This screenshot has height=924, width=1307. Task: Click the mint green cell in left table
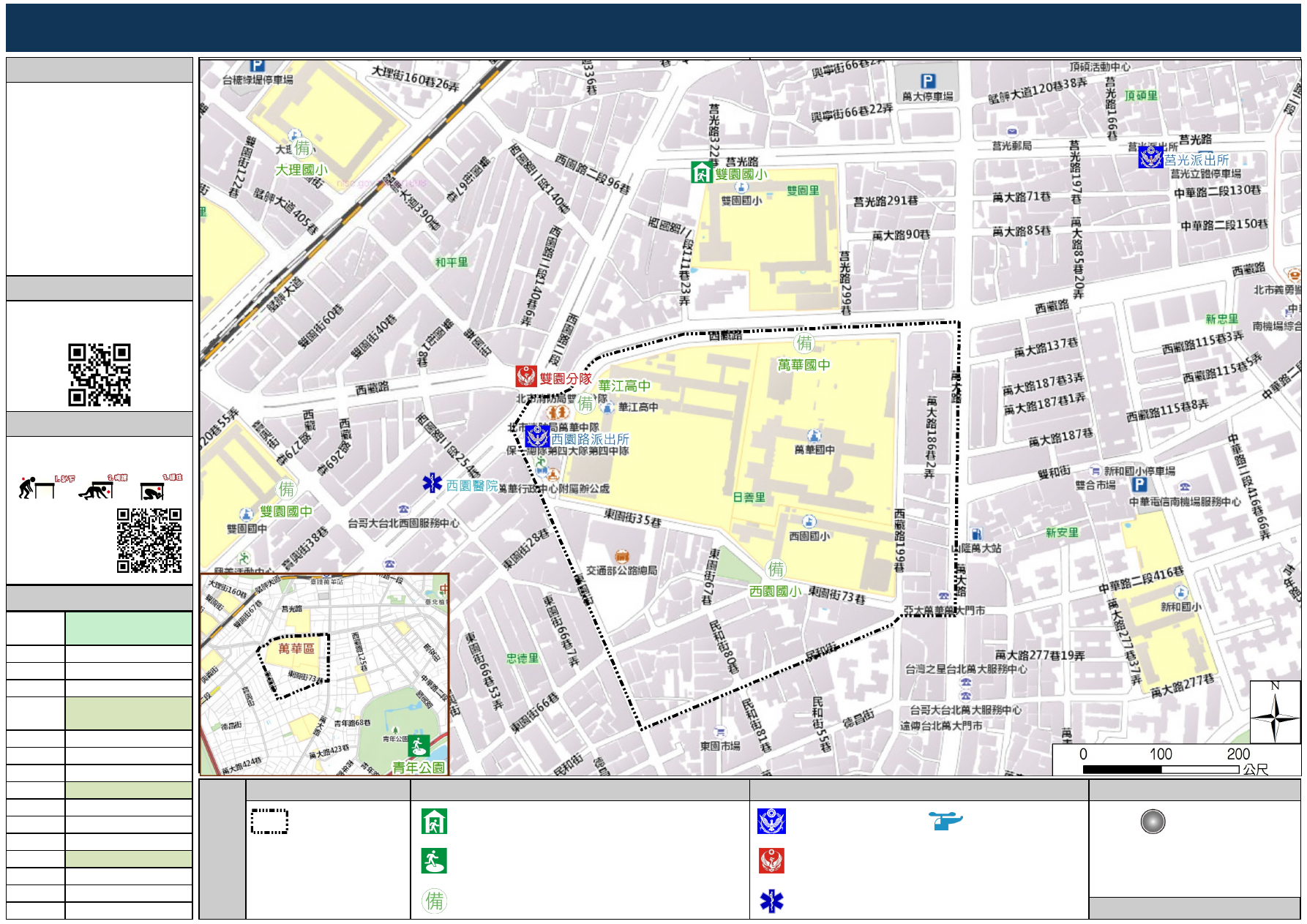point(129,628)
